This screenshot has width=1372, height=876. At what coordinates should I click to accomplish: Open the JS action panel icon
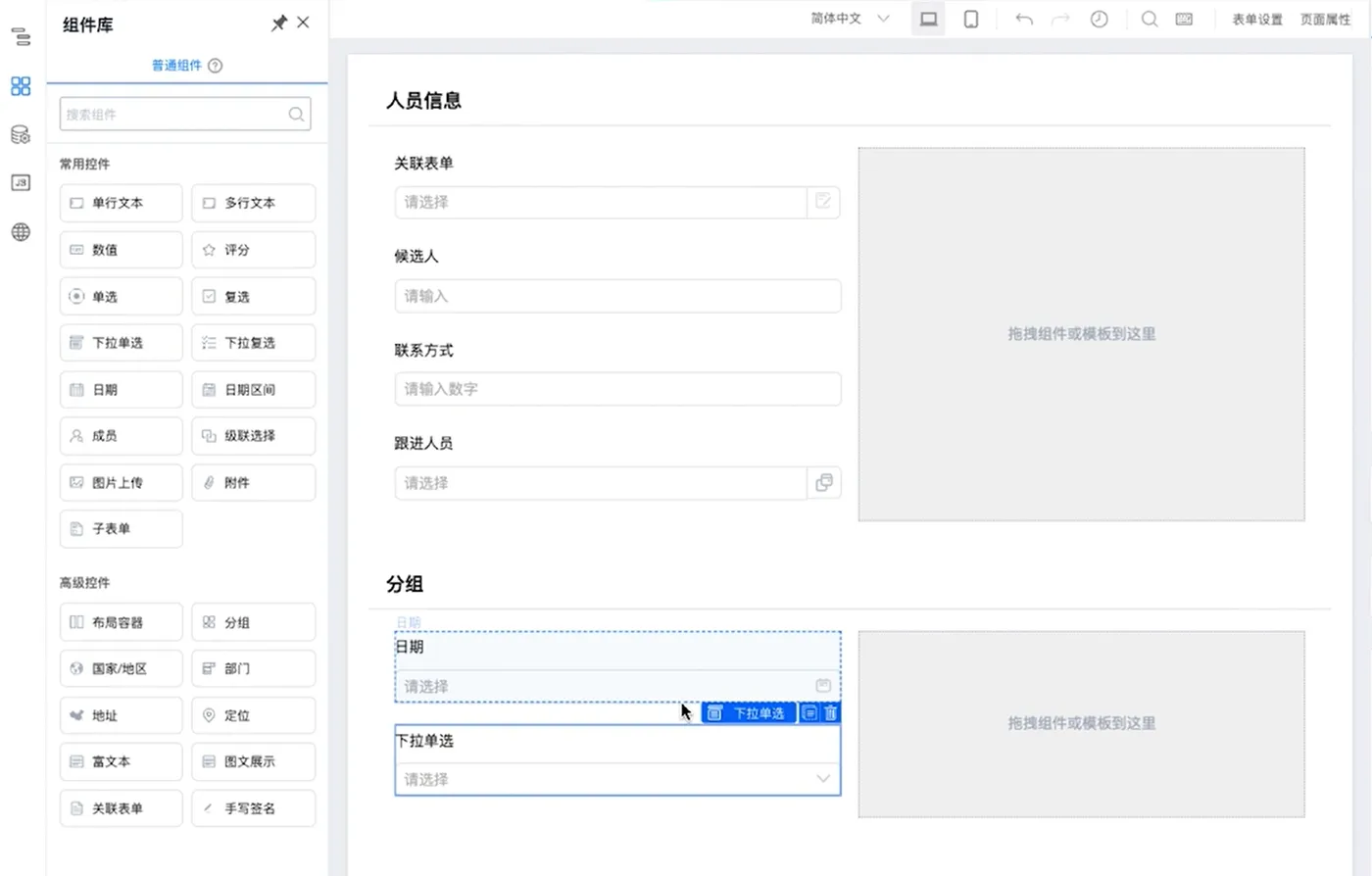pos(21,183)
